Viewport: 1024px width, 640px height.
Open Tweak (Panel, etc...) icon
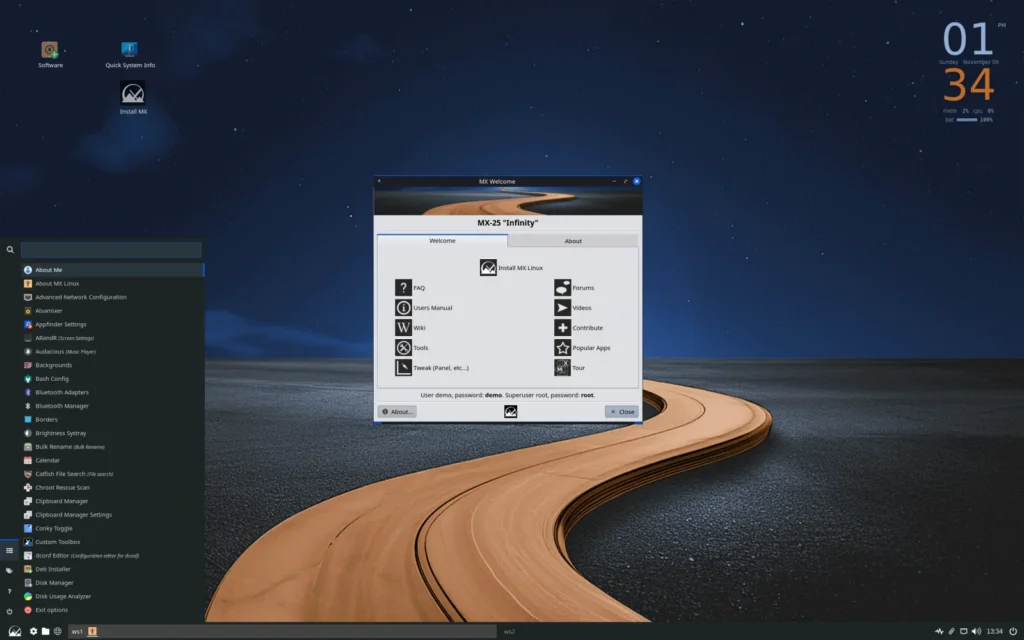[x=403, y=367]
